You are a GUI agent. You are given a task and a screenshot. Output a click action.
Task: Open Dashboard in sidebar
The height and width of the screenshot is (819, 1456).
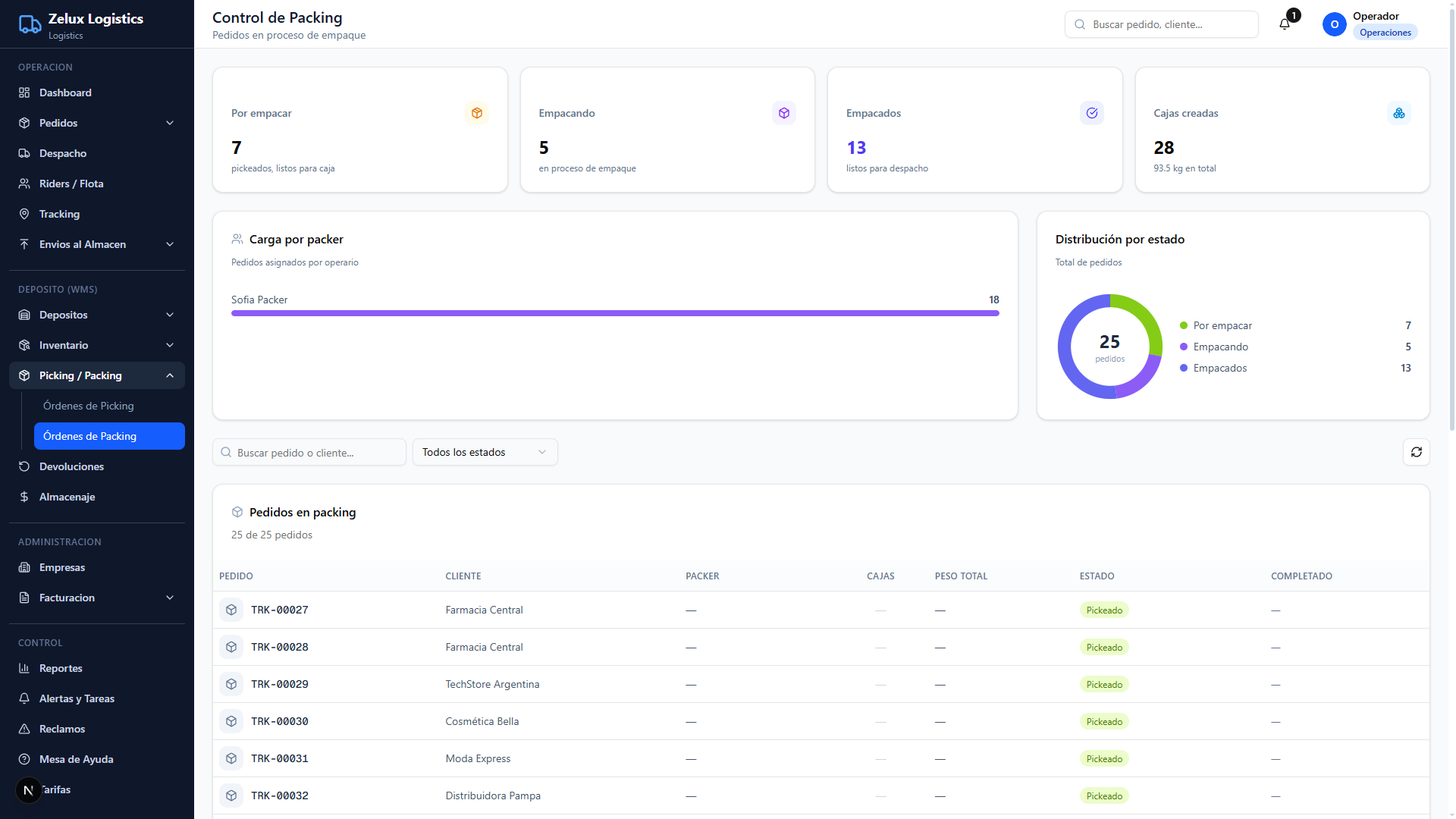[x=97, y=93]
